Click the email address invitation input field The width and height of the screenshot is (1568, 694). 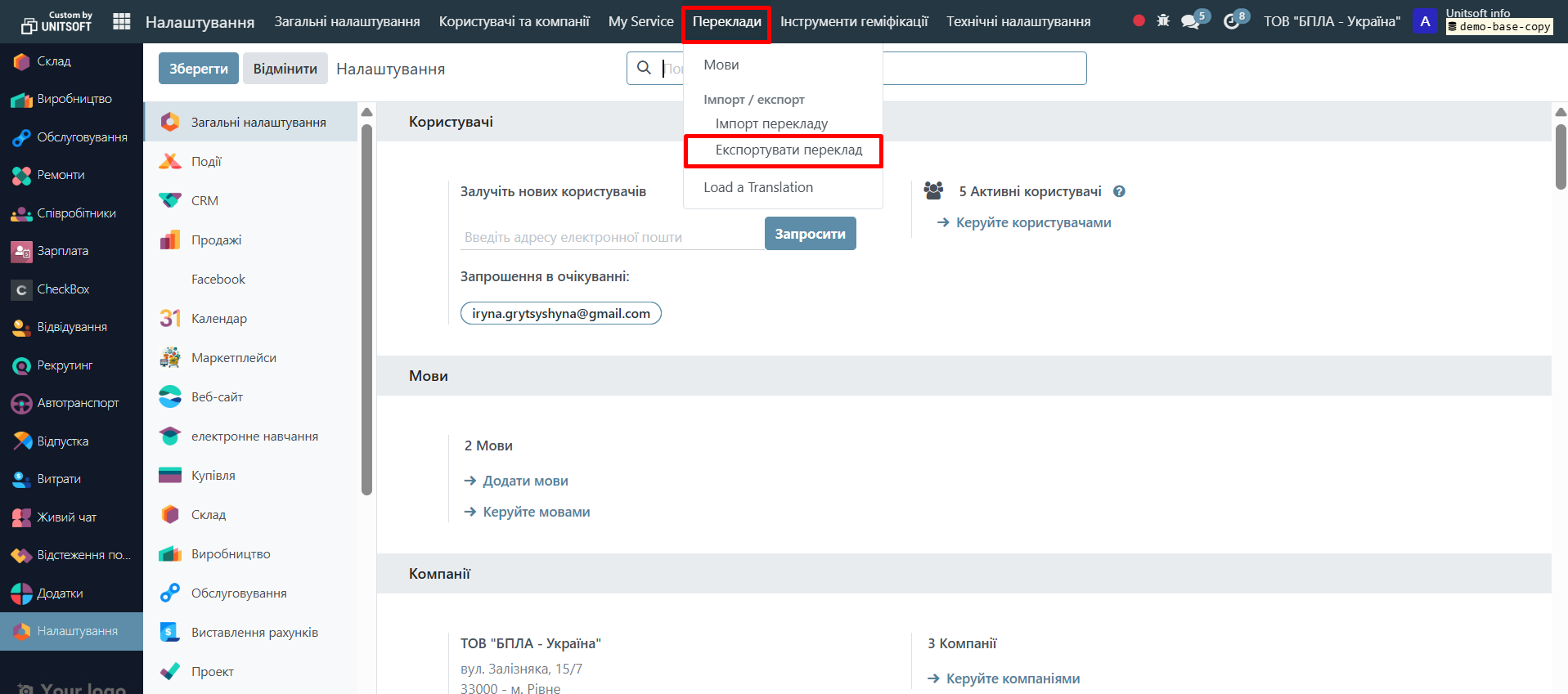pyautogui.click(x=611, y=237)
